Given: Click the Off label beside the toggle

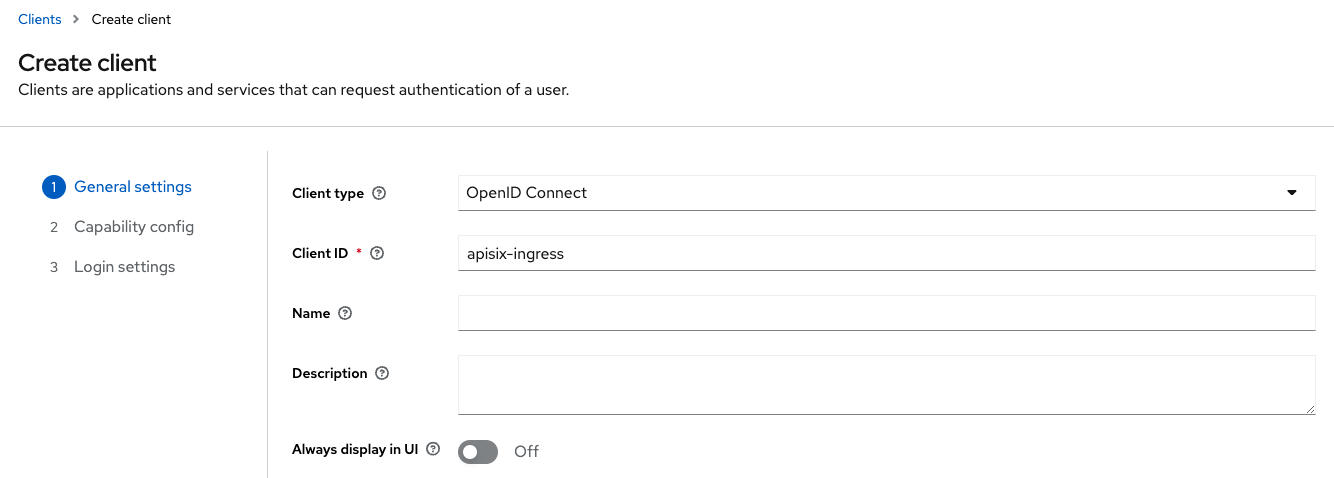Looking at the screenshot, I should pyautogui.click(x=526, y=452).
